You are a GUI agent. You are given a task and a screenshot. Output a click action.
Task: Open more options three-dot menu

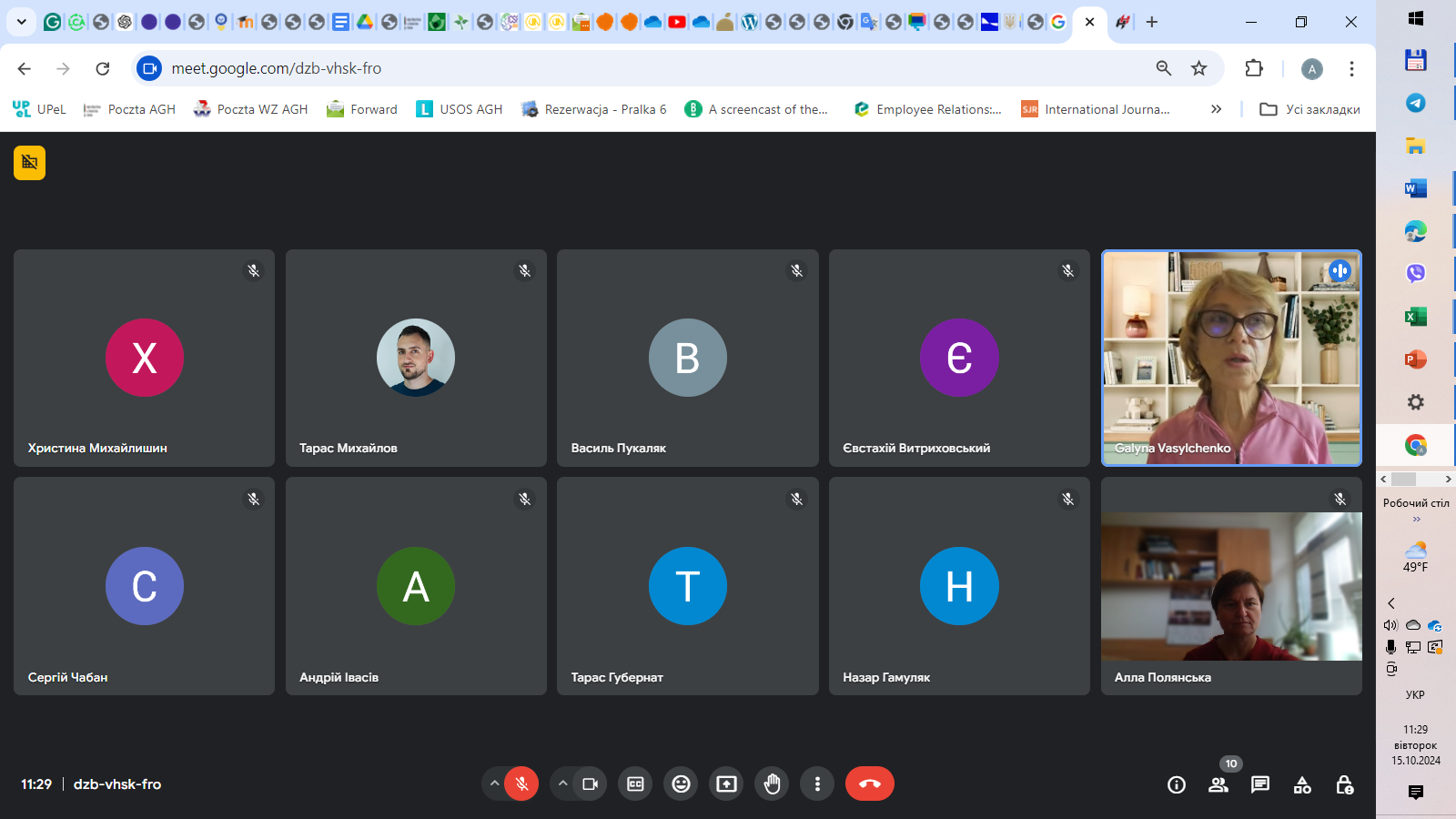coord(817,784)
